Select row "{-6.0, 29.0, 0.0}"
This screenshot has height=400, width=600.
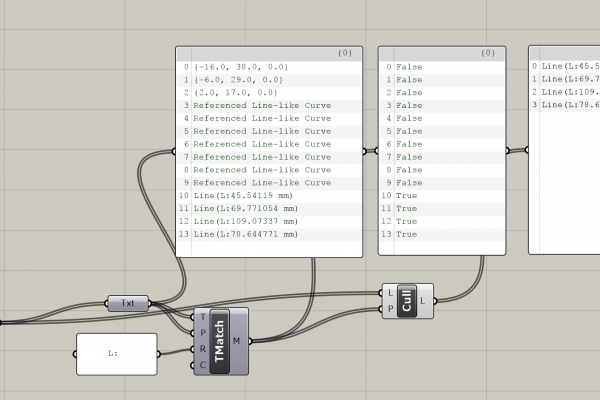[269, 80]
